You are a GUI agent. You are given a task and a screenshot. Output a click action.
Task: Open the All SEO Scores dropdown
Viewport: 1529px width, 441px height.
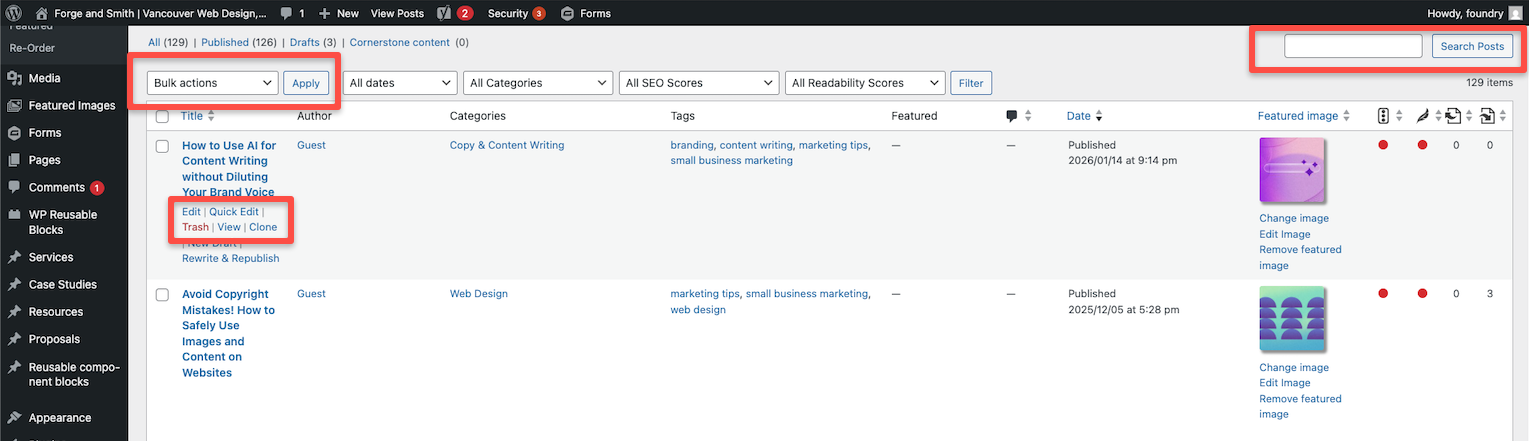698,83
